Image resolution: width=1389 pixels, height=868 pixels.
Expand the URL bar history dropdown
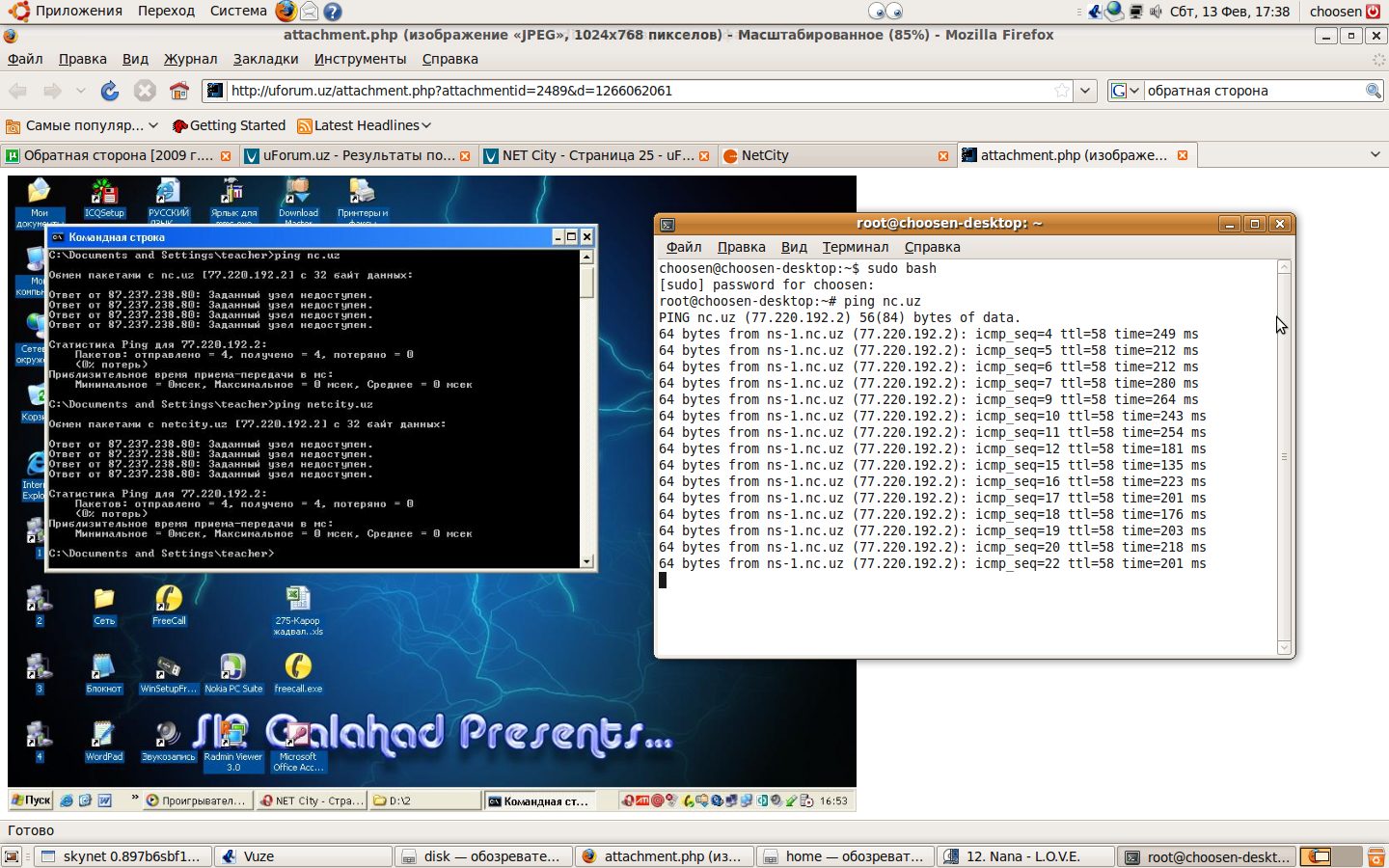[1086, 91]
